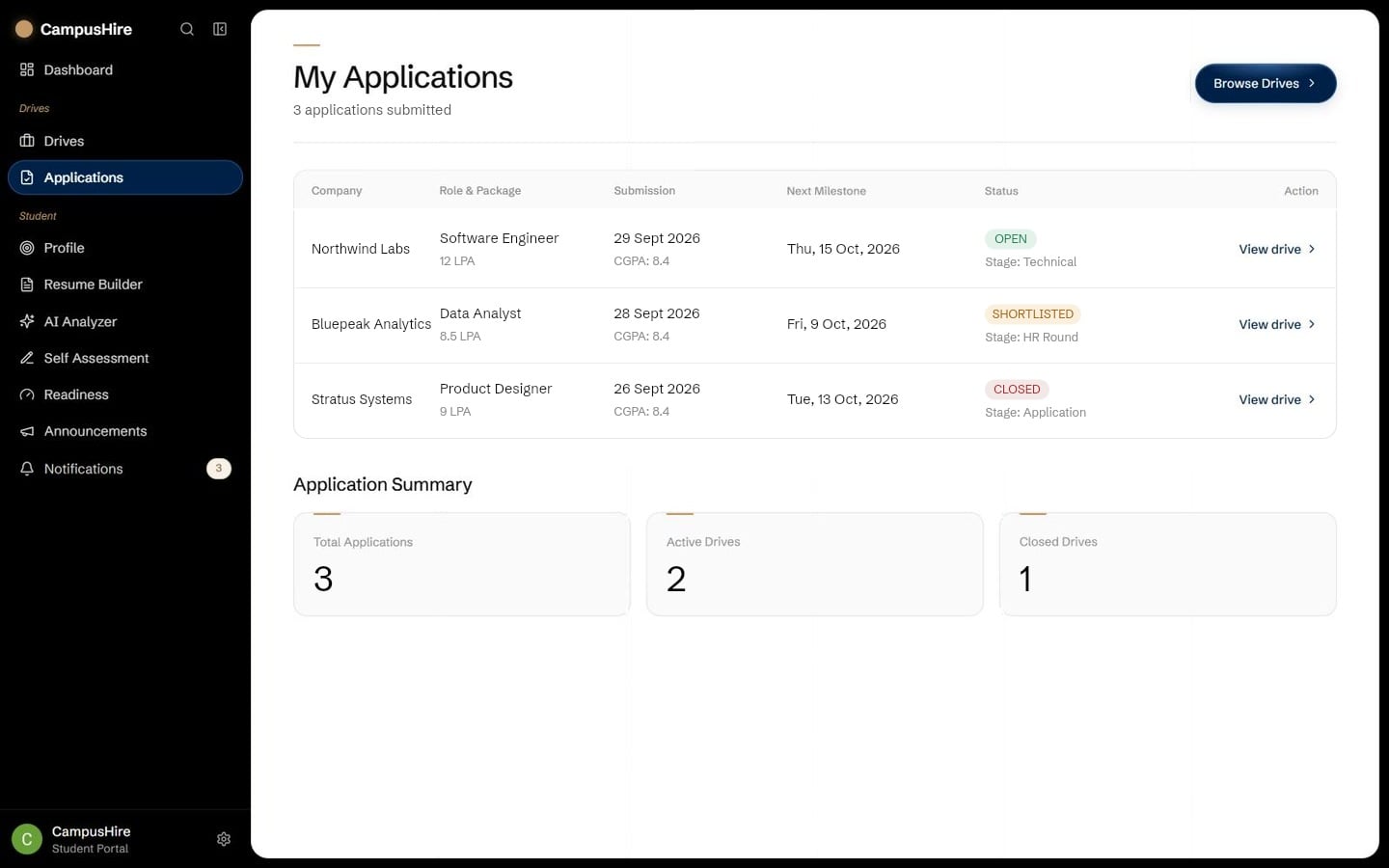Click the OPEN status badge
The image size is (1389, 868).
[x=1011, y=238]
